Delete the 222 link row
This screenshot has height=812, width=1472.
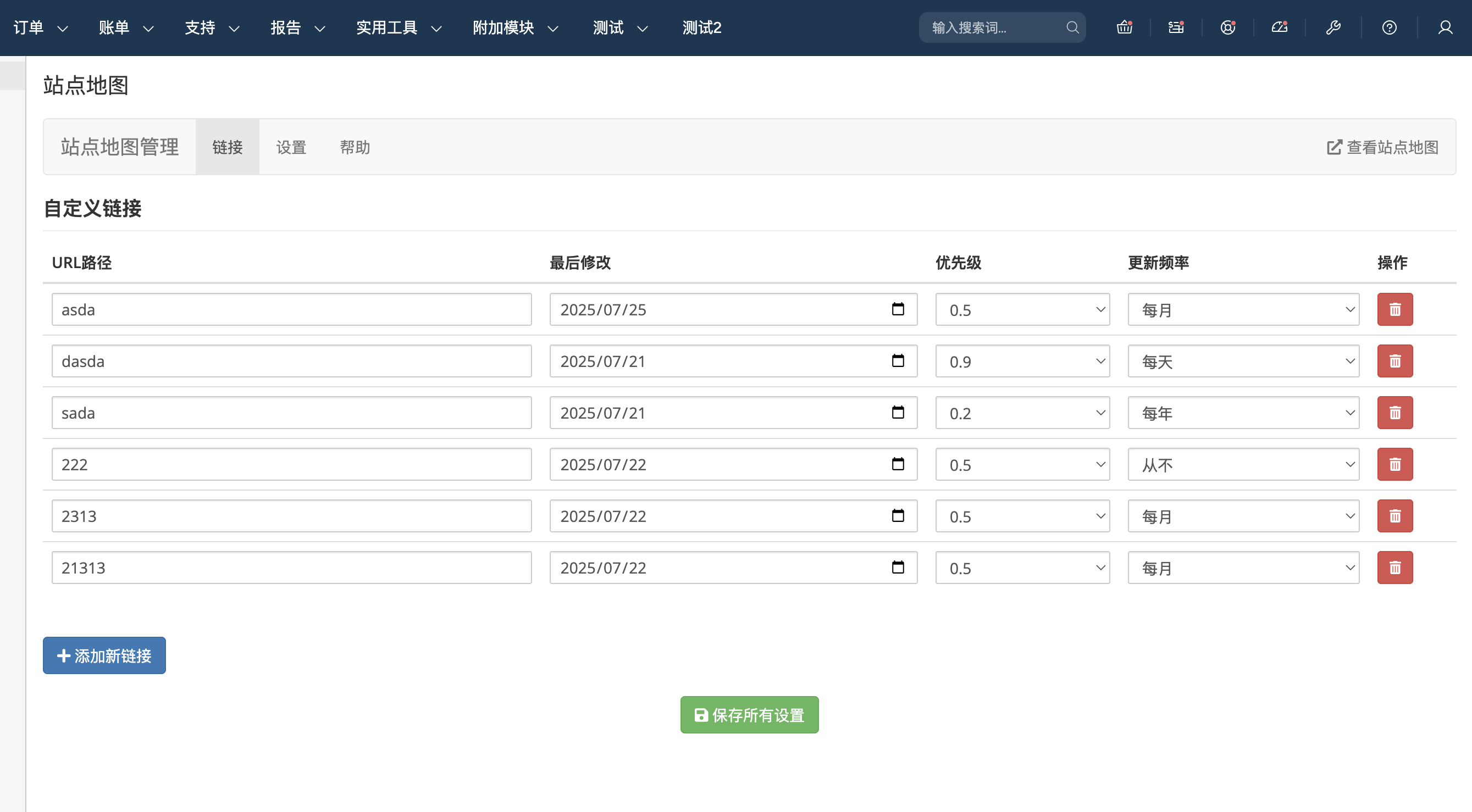(1395, 464)
